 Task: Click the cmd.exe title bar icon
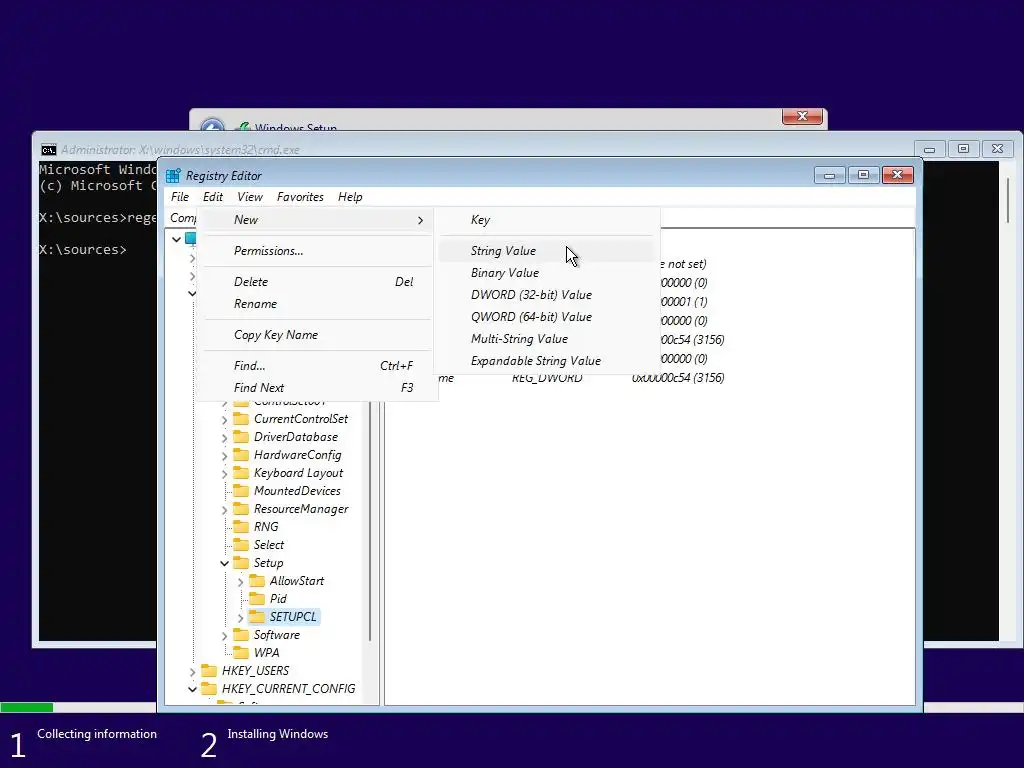[x=48, y=150]
